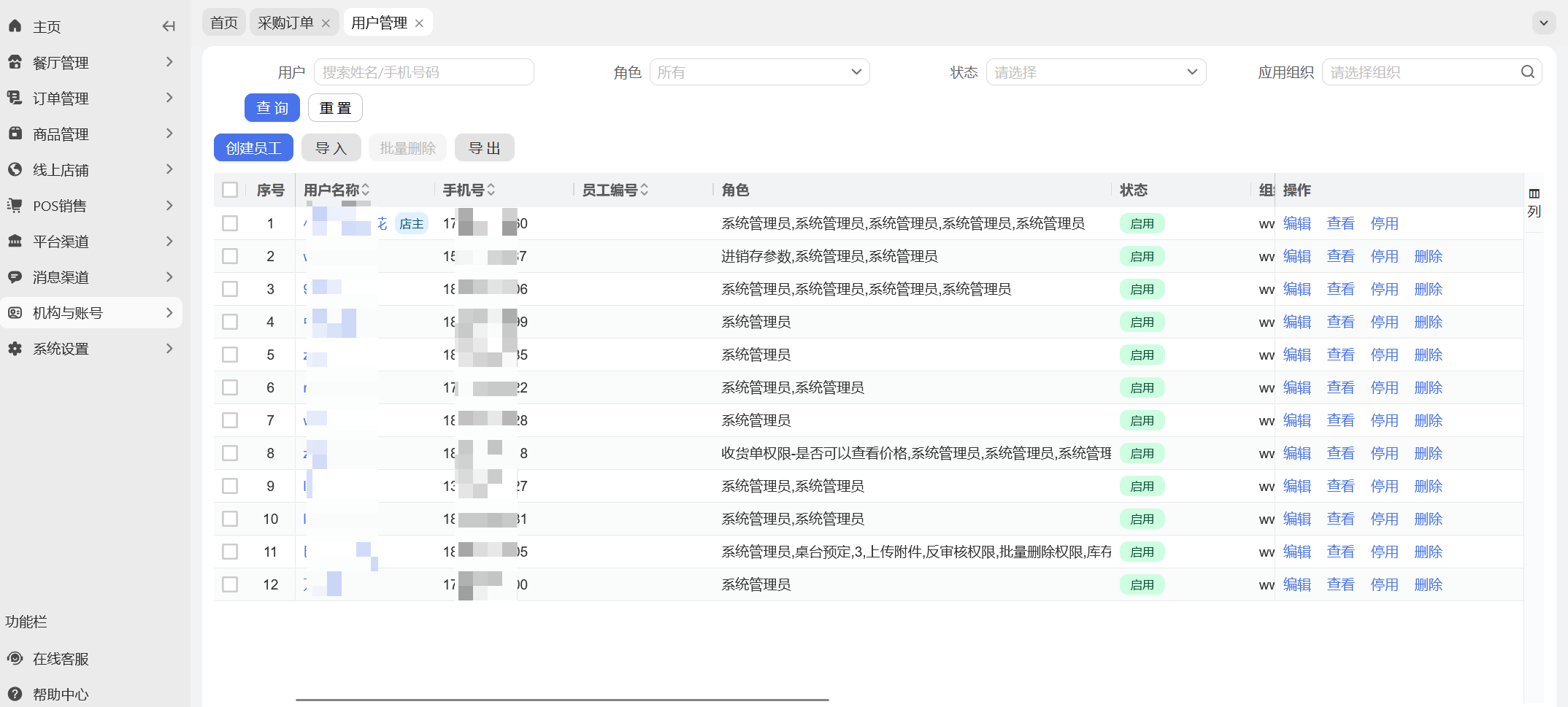Click the horizontal scrollbar below the table
The height and width of the screenshot is (707, 1568).
[x=562, y=700]
